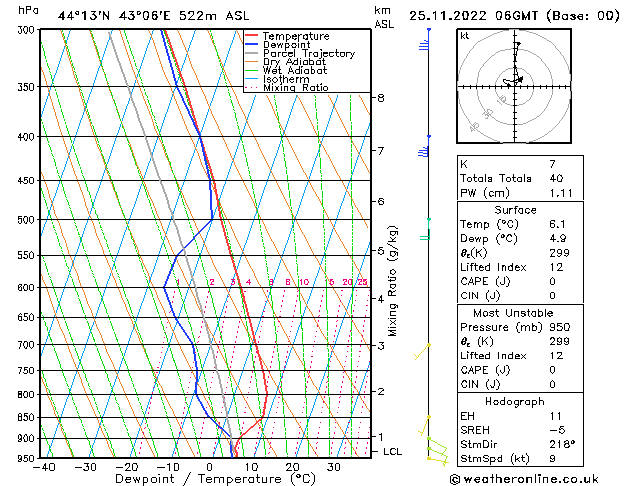Click the surface Temp value 6.1
629x486 pixels.
click(557, 225)
